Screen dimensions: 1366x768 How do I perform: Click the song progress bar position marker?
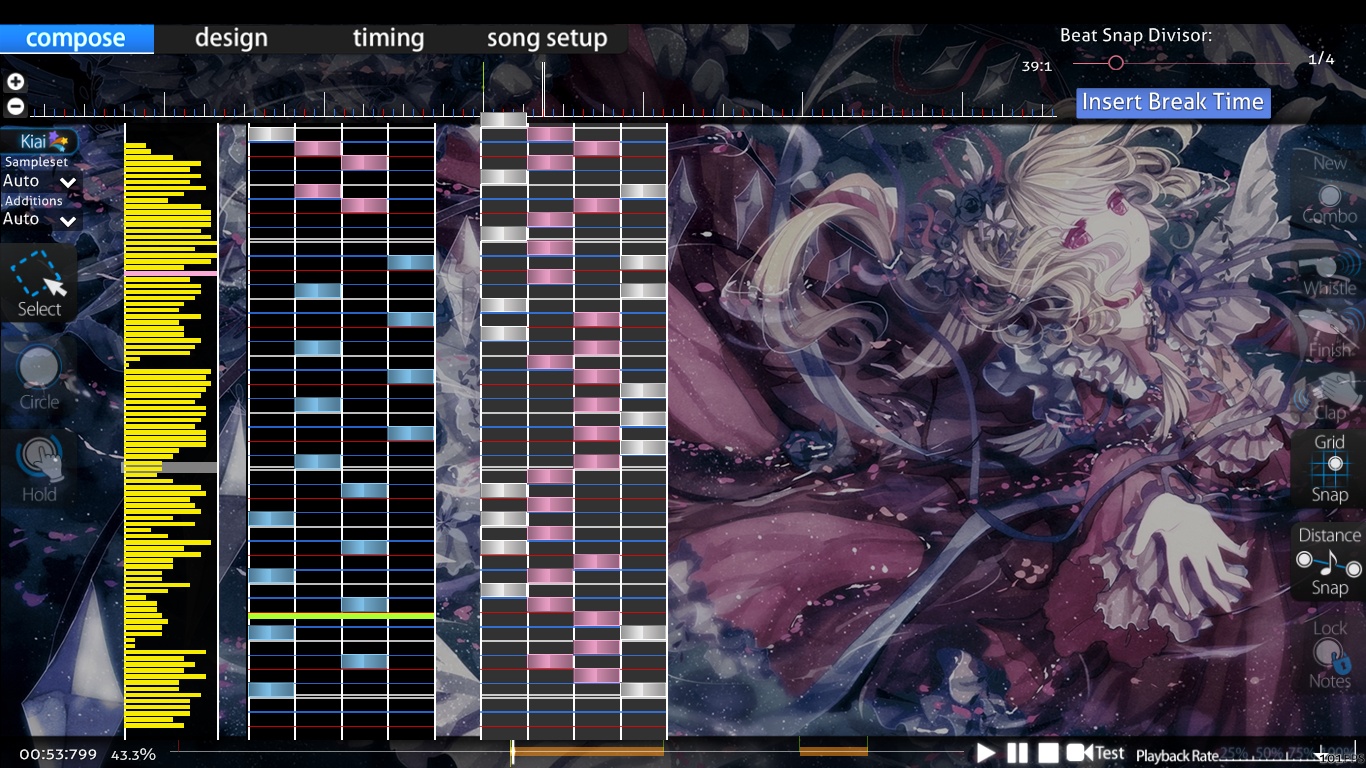[x=512, y=753]
